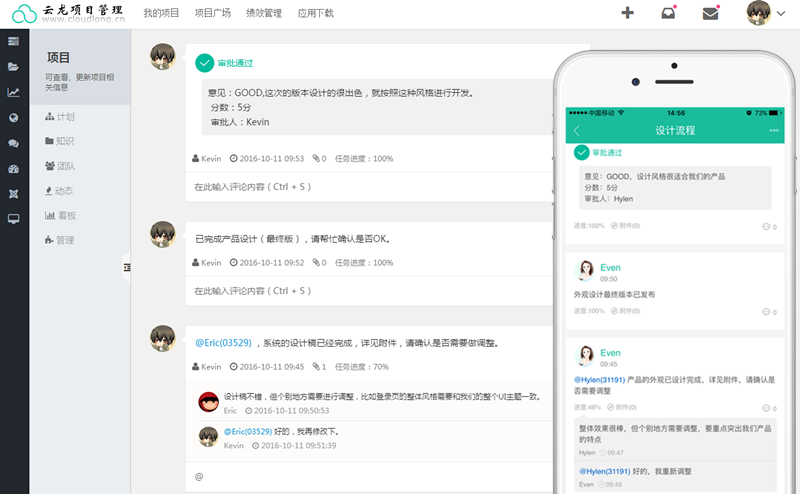This screenshot has width=800, height=494.
Task: Open the three-dots menu in phone header
Action: point(773,130)
